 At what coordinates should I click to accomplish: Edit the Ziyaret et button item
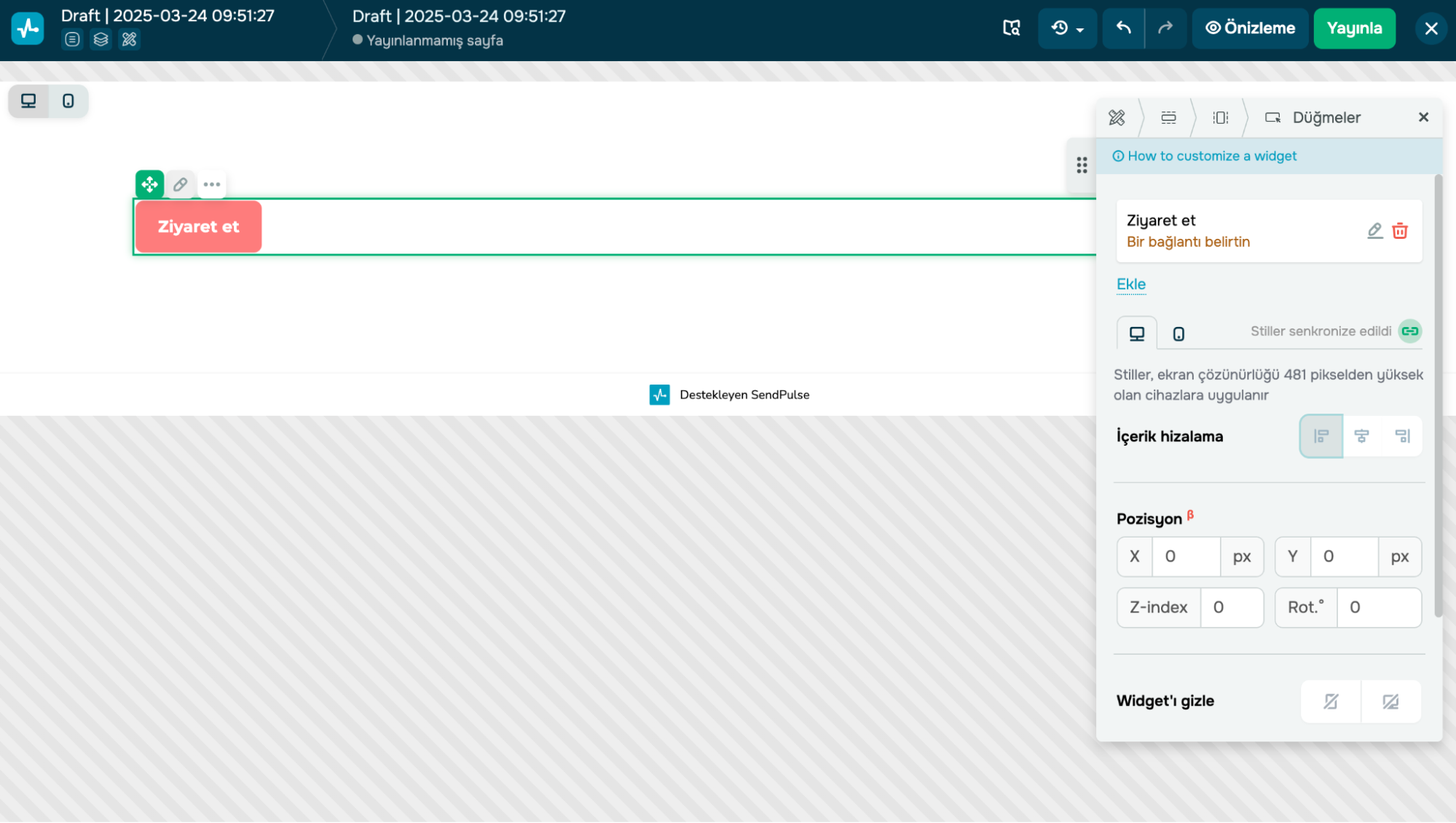coord(1374,231)
